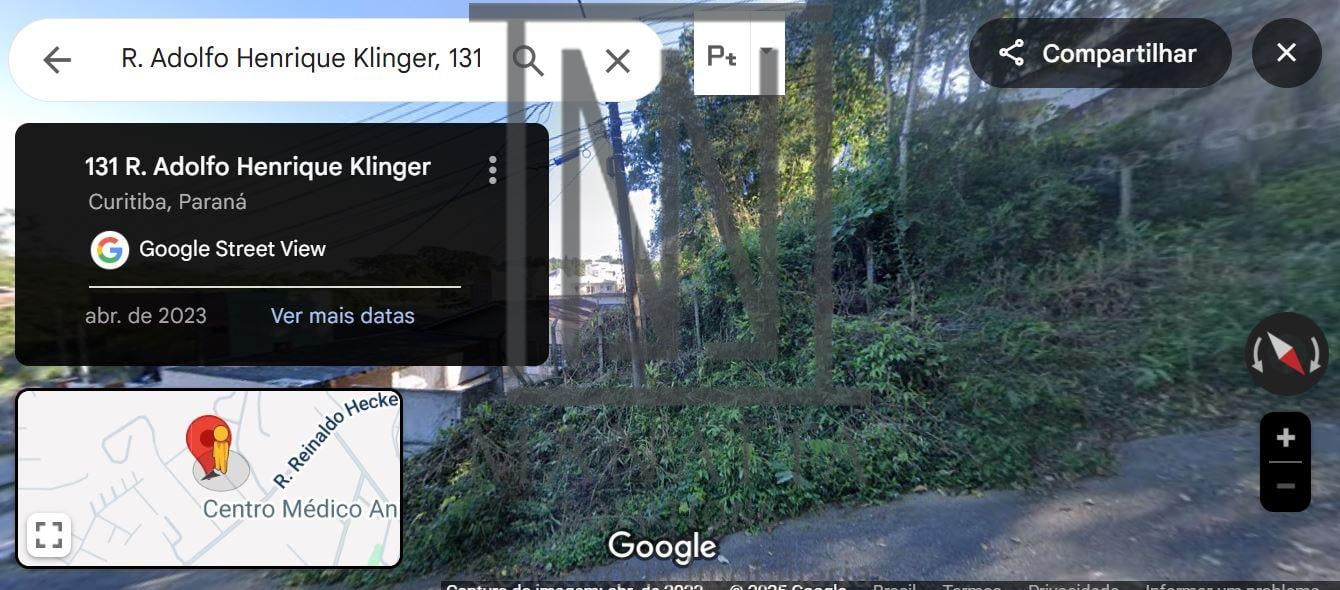Click the magnifier search icon

(x=528, y=60)
